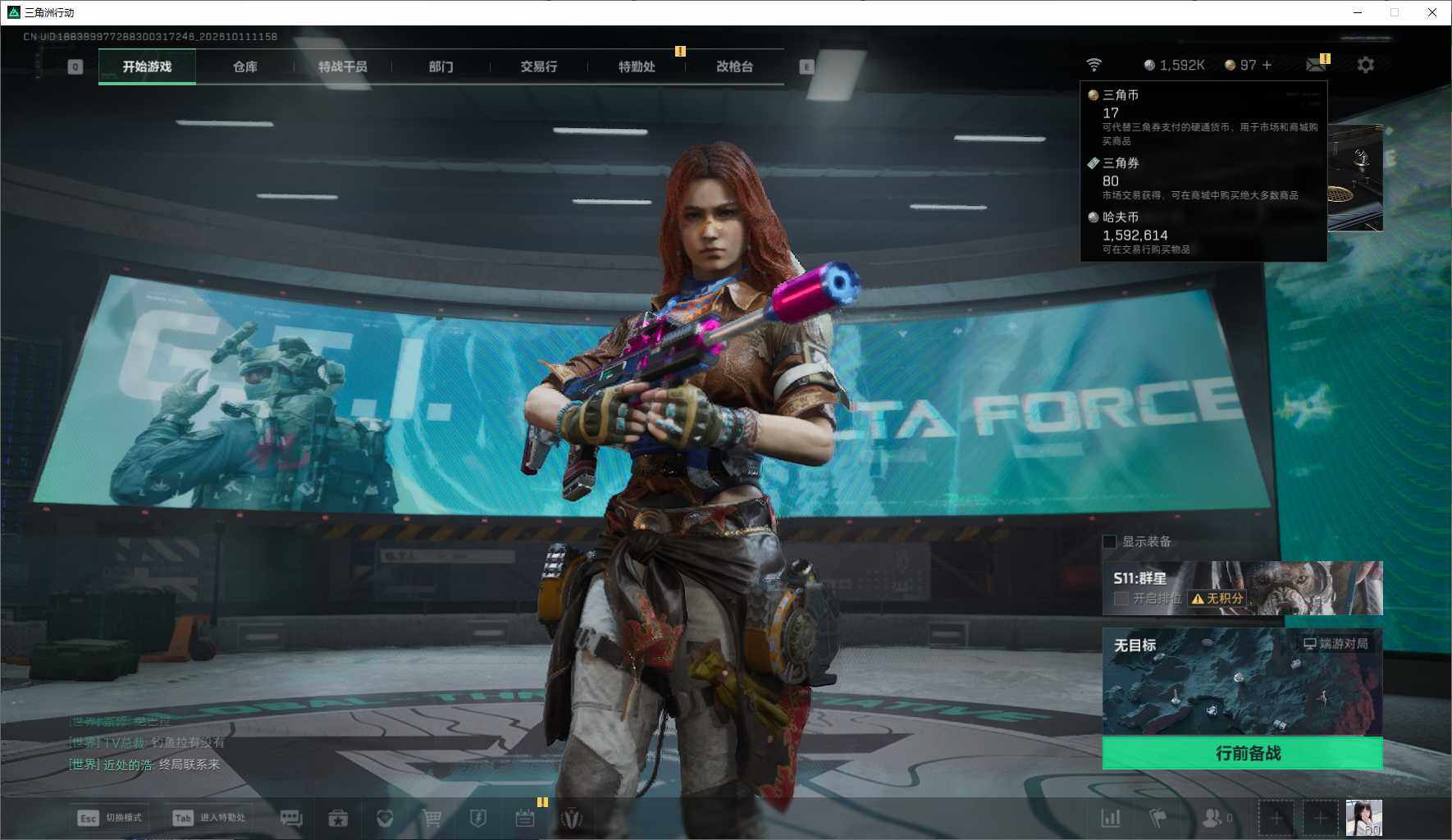Open the mail inbox icon
The height and width of the screenshot is (840, 1452).
[1317, 64]
